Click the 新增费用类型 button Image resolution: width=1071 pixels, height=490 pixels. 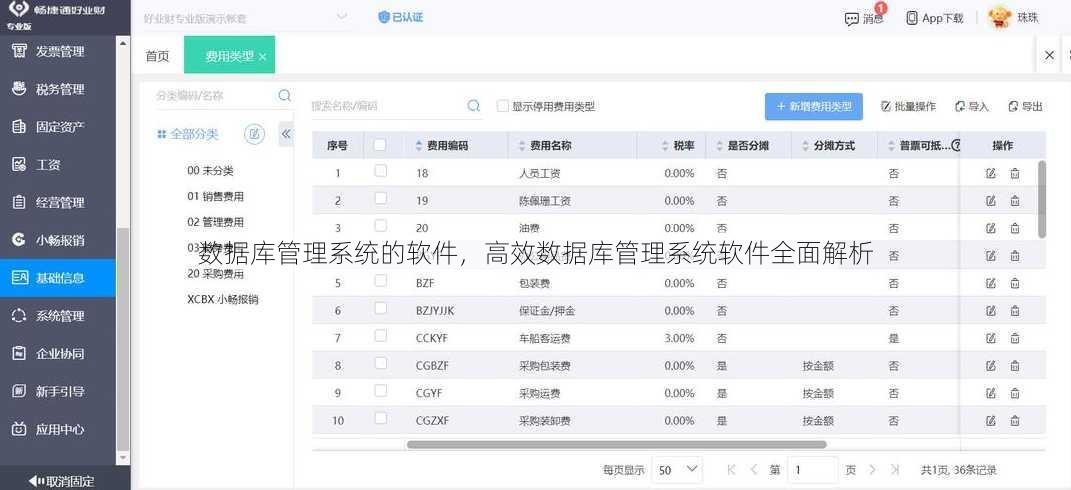813,107
